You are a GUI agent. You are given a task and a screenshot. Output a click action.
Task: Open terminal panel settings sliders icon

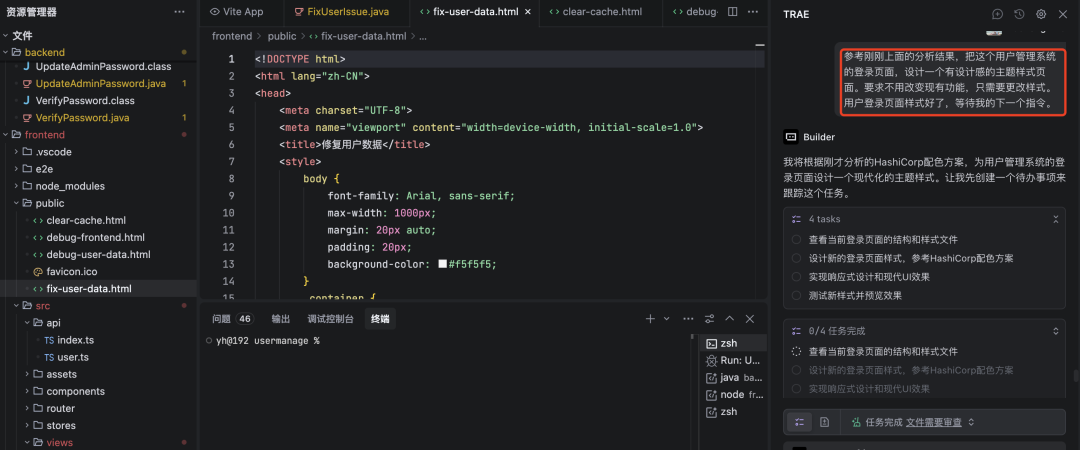click(709, 319)
